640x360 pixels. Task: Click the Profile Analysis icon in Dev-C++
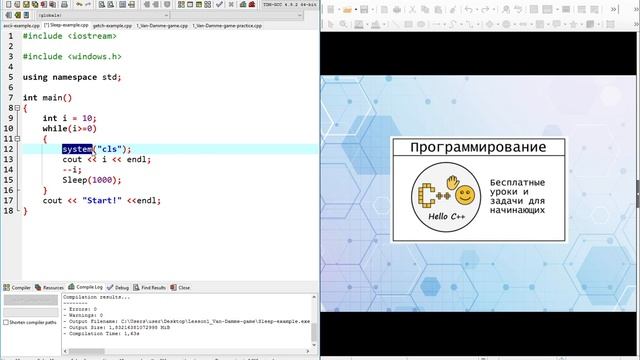tap(243, 4)
